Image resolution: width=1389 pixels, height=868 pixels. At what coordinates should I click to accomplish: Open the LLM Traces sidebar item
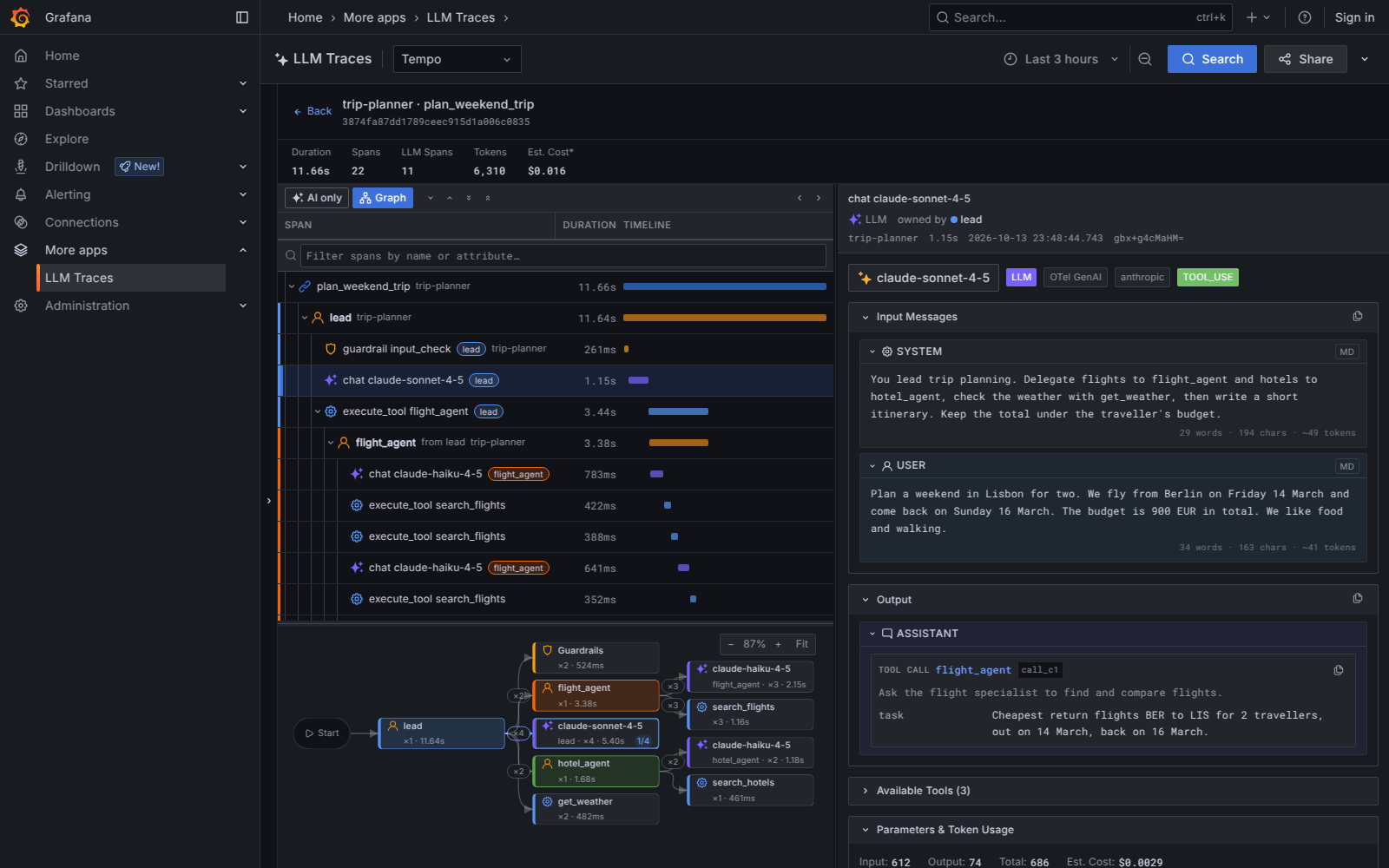click(x=131, y=278)
